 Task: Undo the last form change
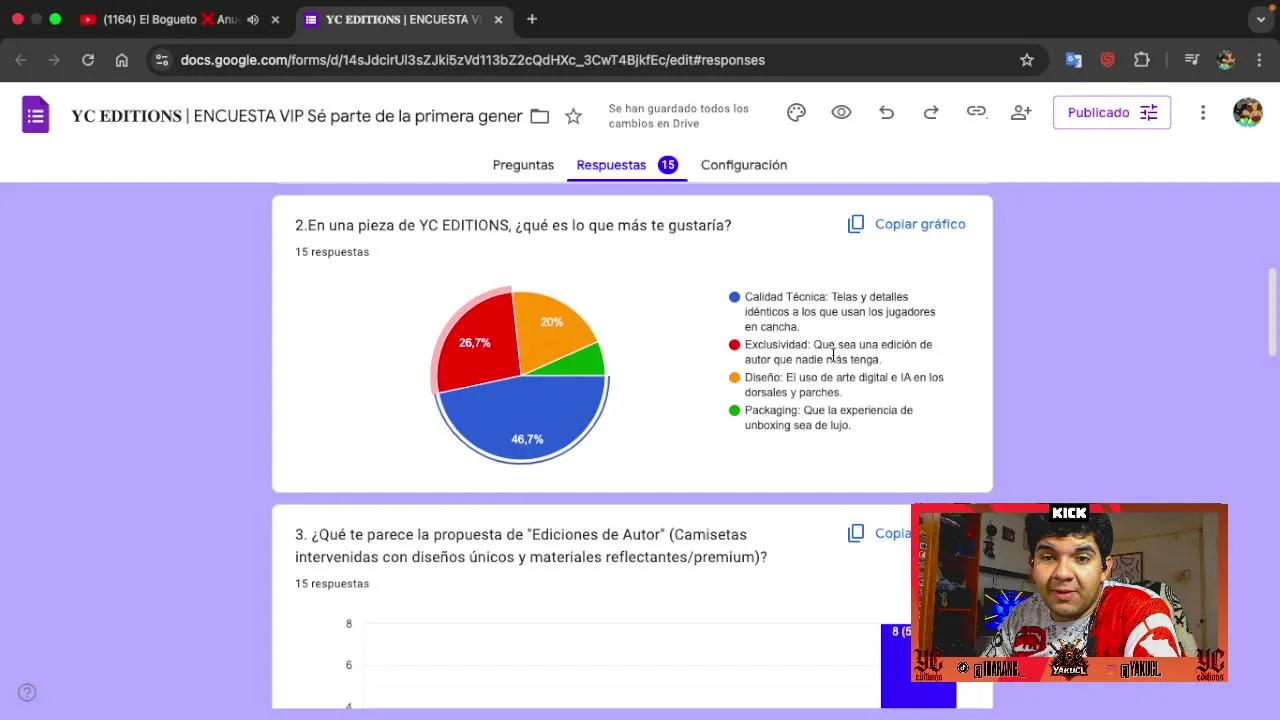pos(886,113)
